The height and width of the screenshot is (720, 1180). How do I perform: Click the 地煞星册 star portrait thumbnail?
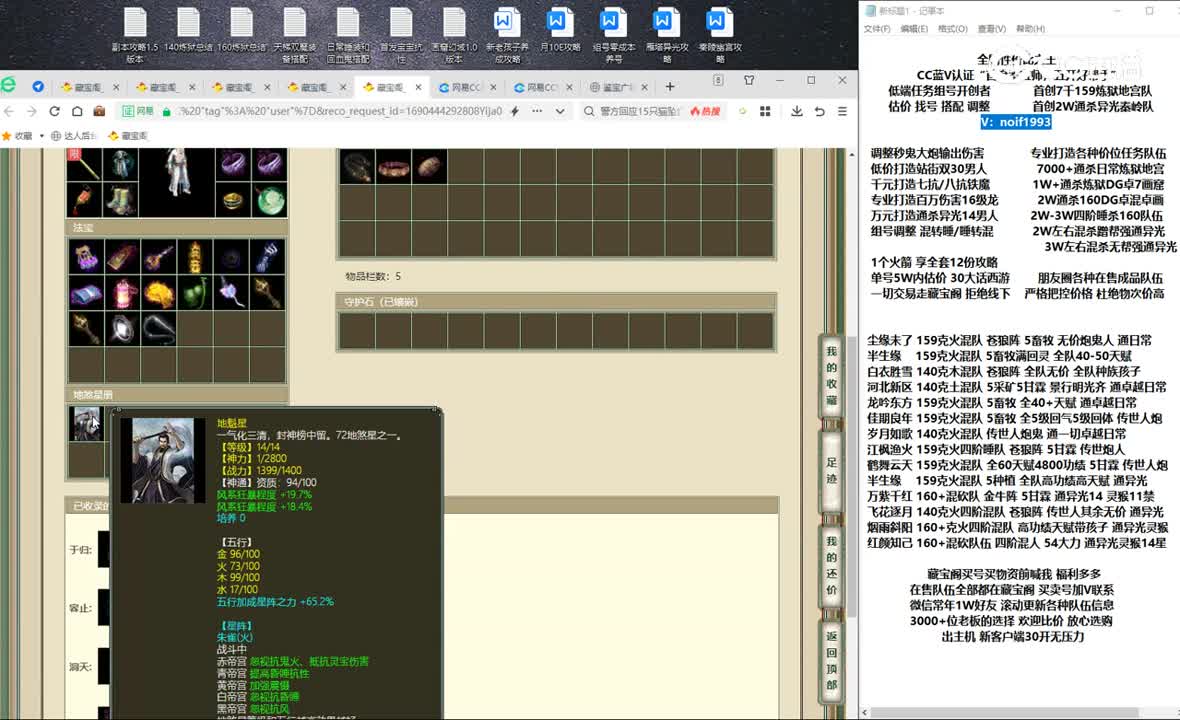[x=87, y=424]
